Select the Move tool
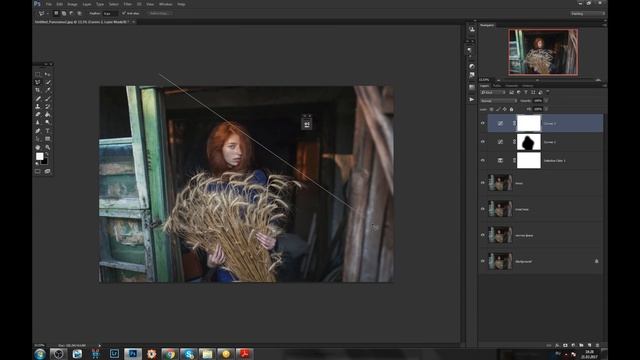Image resolution: width=640 pixels, height=360 pixels. point(48,74)
